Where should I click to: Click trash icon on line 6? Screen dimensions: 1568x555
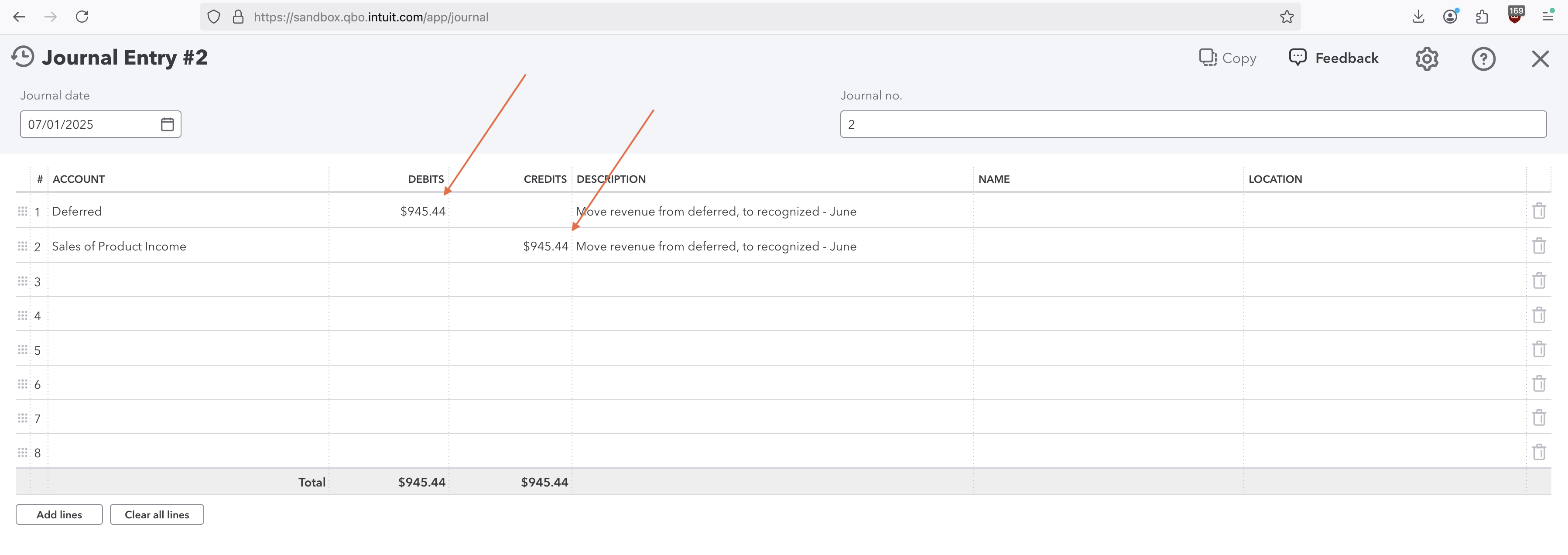point(1539,384)
